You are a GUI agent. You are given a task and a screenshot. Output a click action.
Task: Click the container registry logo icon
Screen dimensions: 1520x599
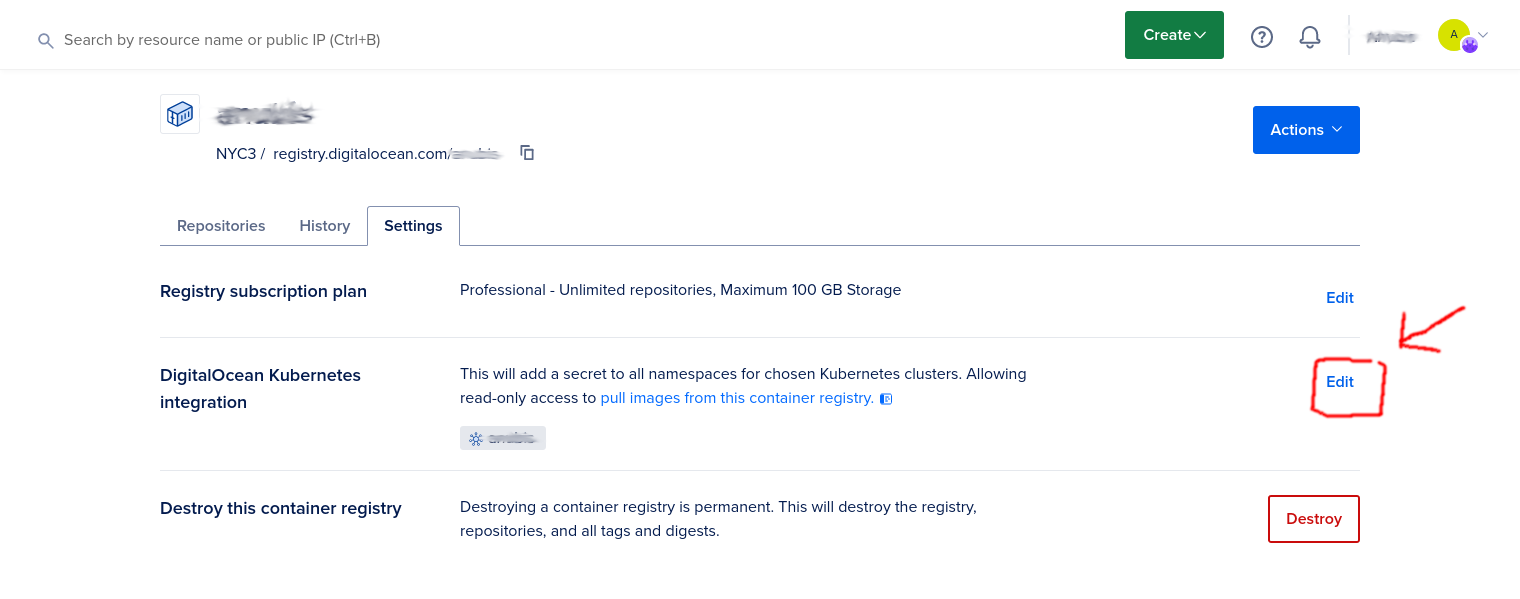[x=180, y=114]
